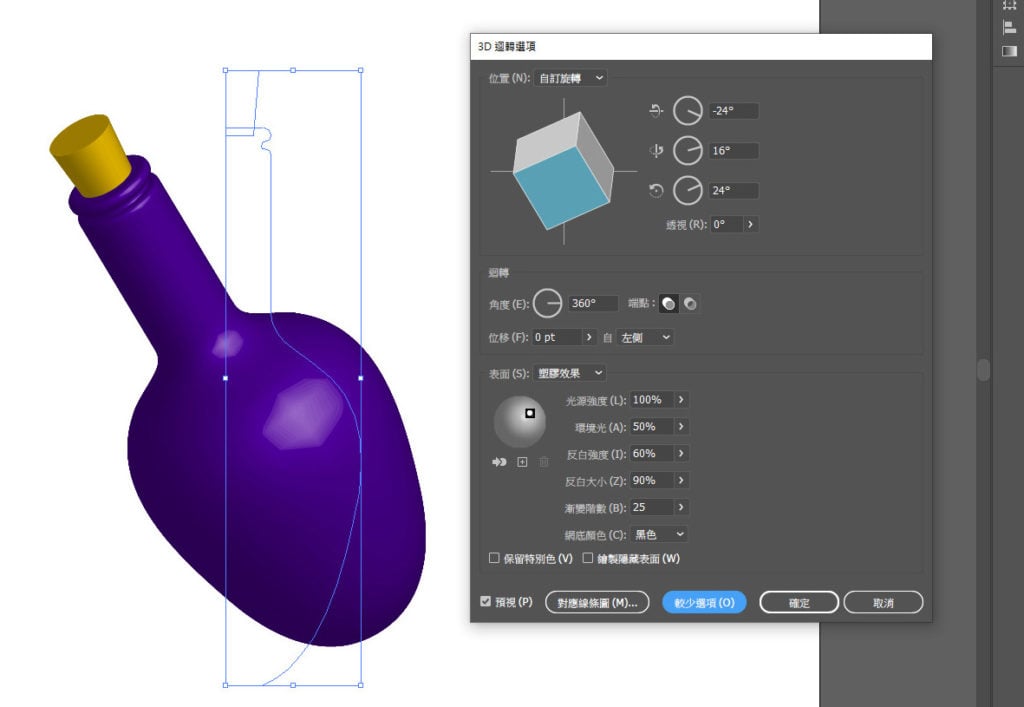Screen dimensions: 1024x707
Task: Toggle the 預視 (P) preview checkbox
Action: click(485, 601)
